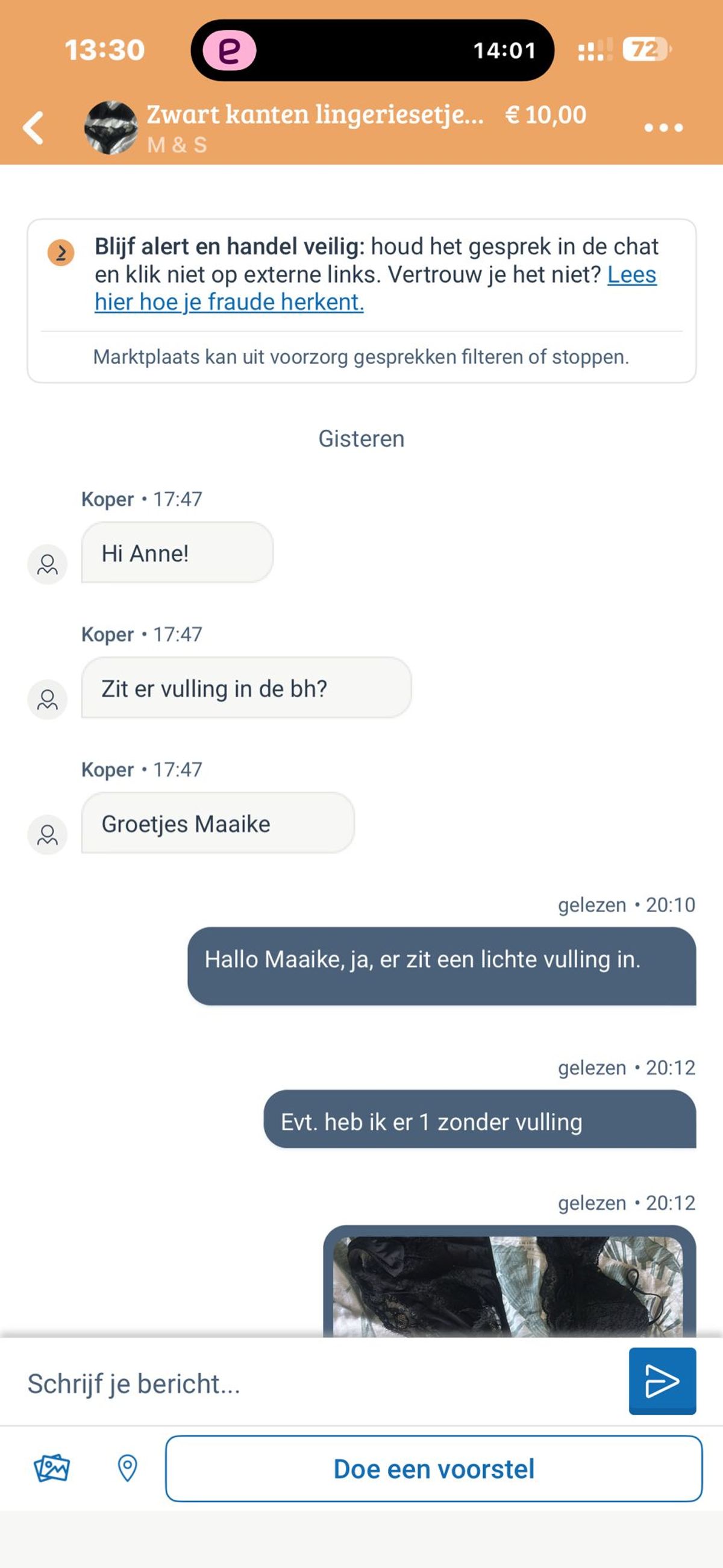Tap the share location pin icon
723x1568 pixels.
coord(127,1468)
